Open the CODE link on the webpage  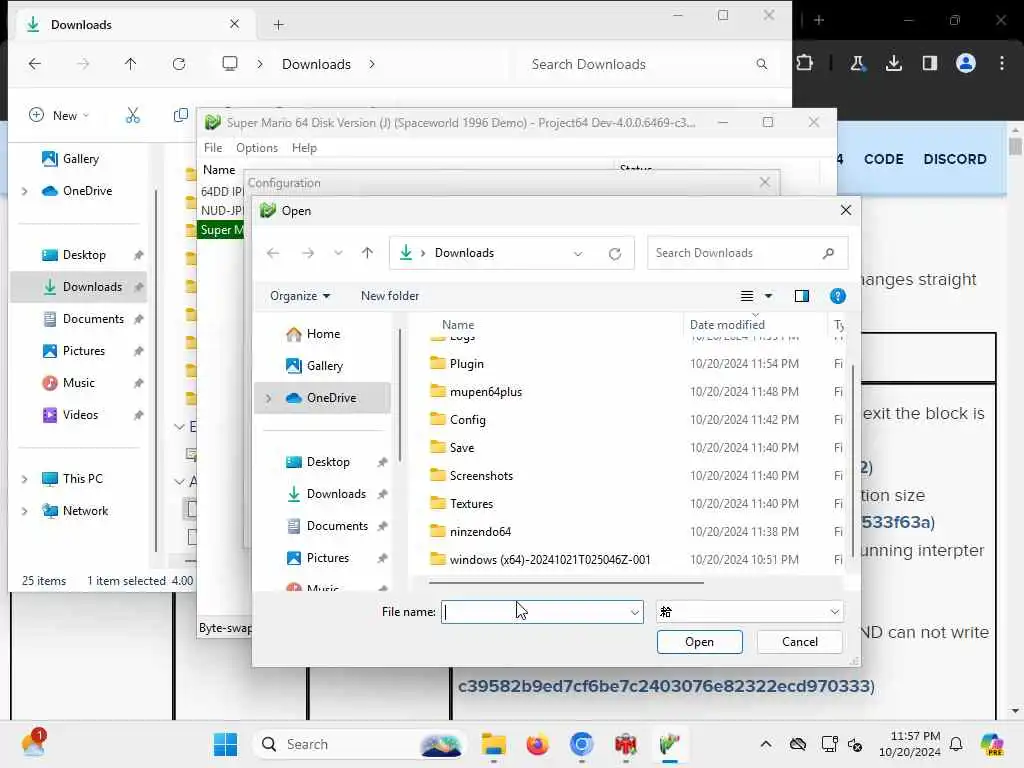[x=884, y=159]
